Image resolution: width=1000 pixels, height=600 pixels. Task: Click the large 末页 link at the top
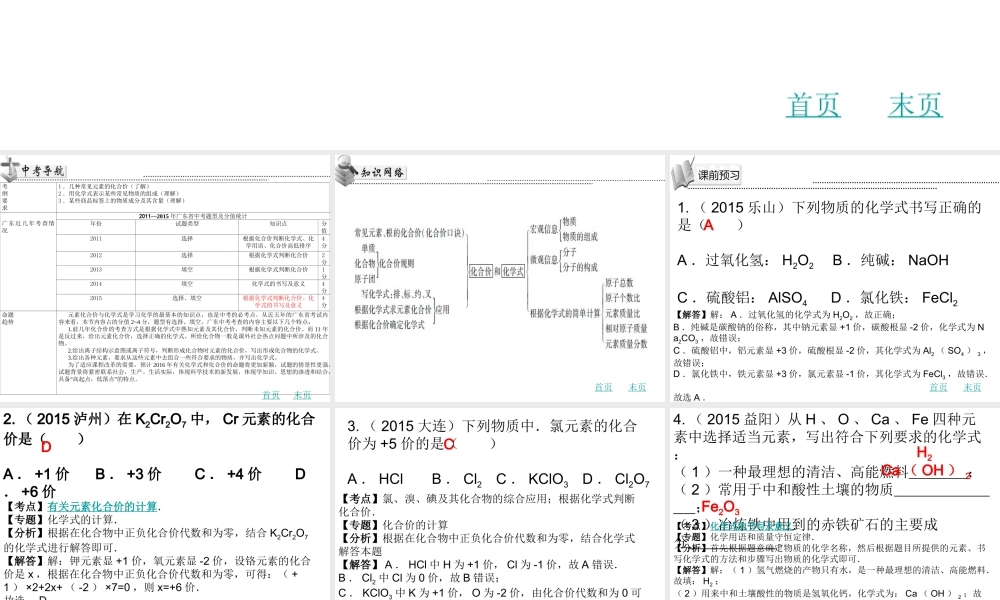(x=915, y=105)
